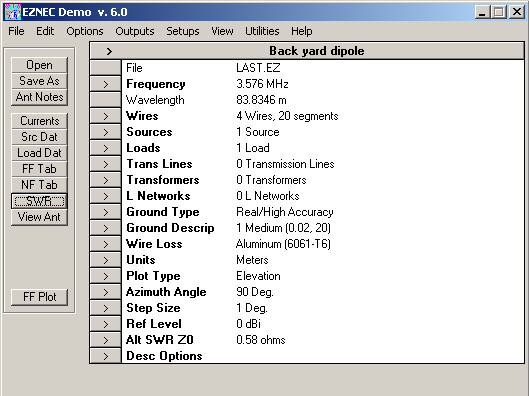Click the View Ant button
Viewport: 529px width, 396px height.
coord(39,217)
